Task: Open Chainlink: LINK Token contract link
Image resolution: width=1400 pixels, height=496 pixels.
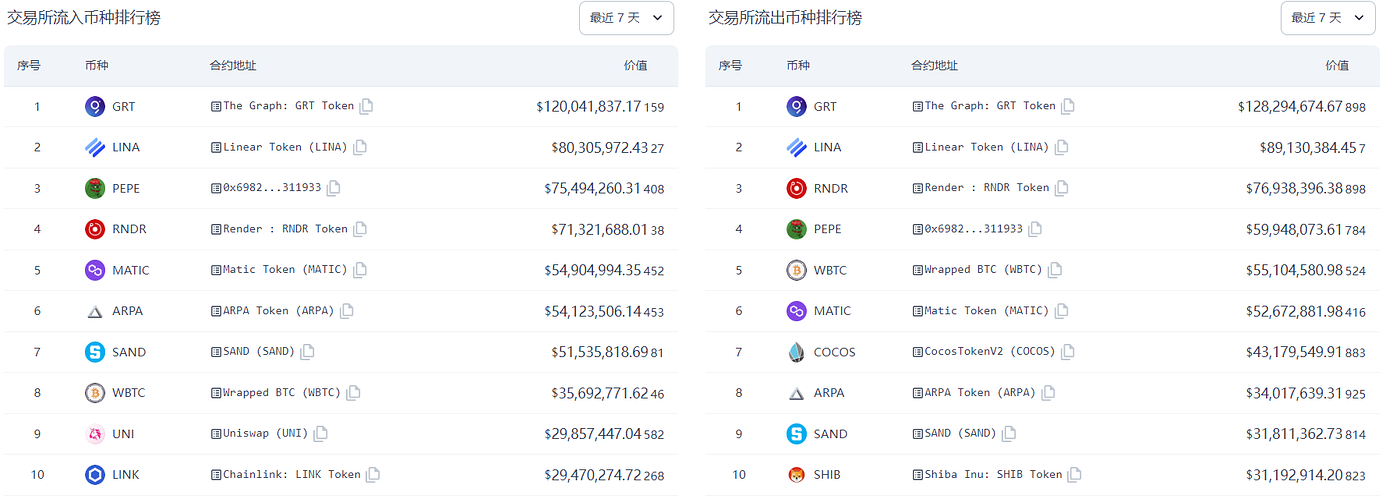Action: pyautogui.click(x=292, y=475)
